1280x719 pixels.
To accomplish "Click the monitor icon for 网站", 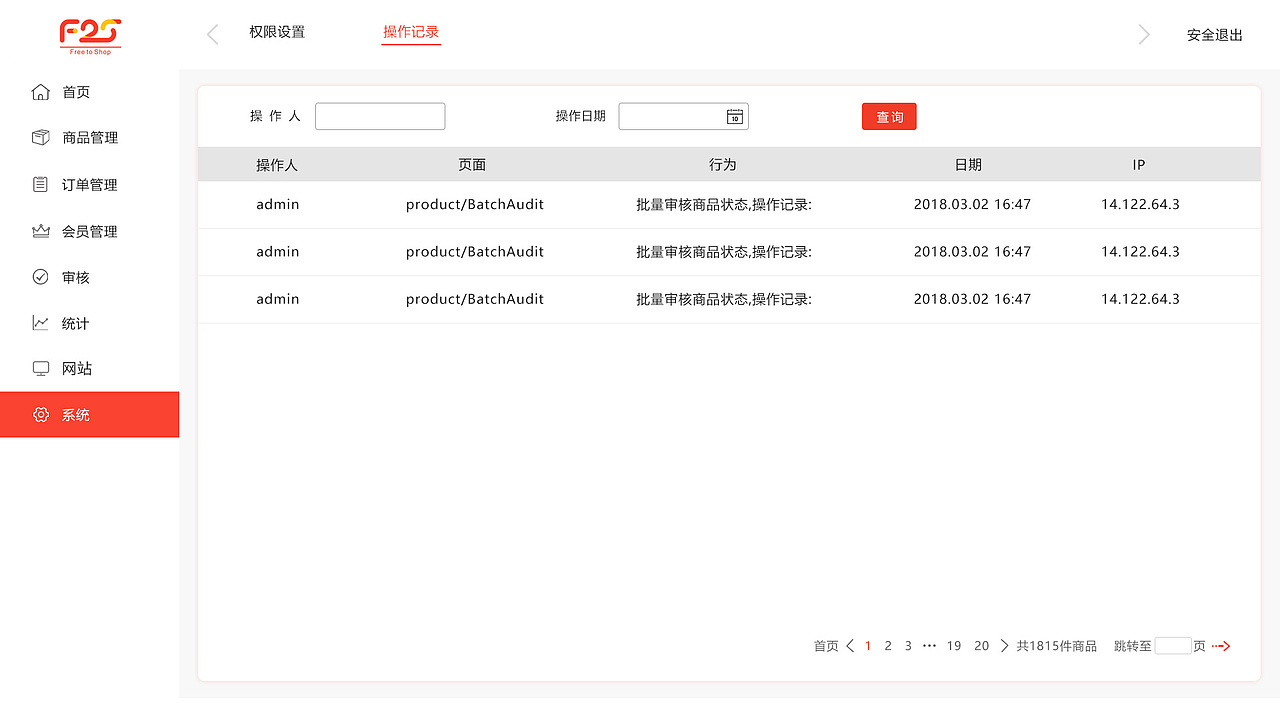I will pos(41,368).
